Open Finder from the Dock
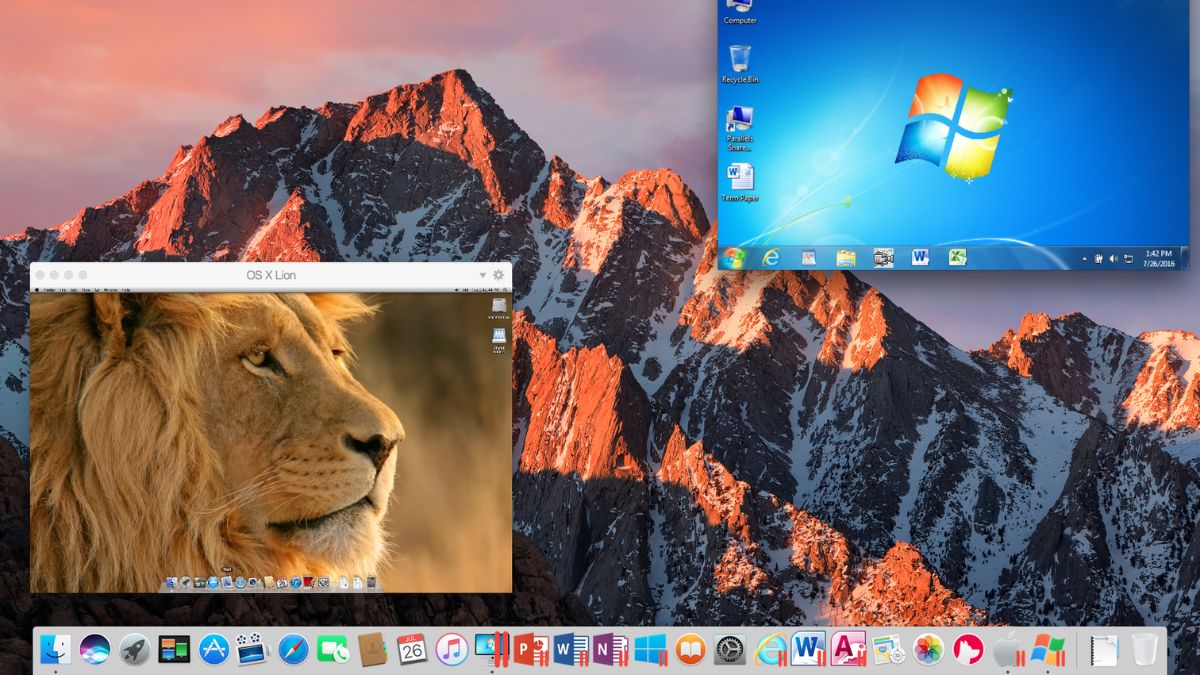 [55, 649]
